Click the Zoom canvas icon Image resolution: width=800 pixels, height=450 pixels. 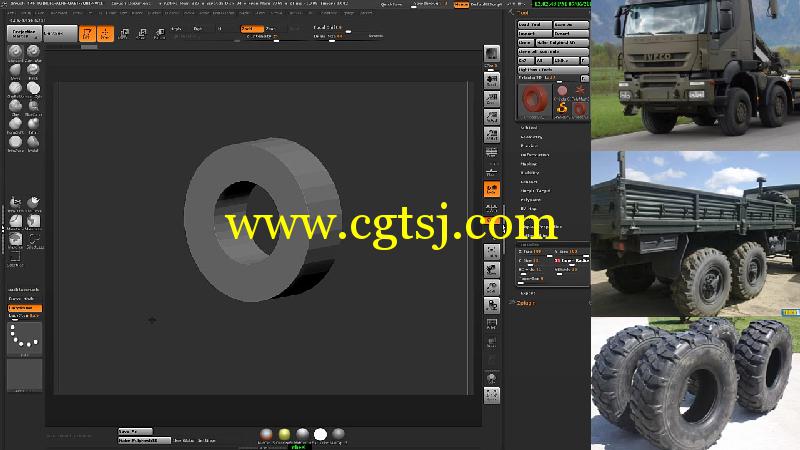click(x=492, y=99)
